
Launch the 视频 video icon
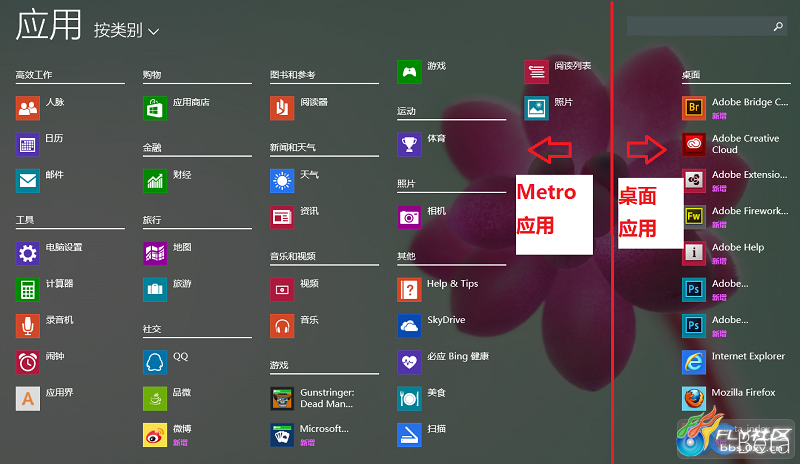[x=282, y=289]
